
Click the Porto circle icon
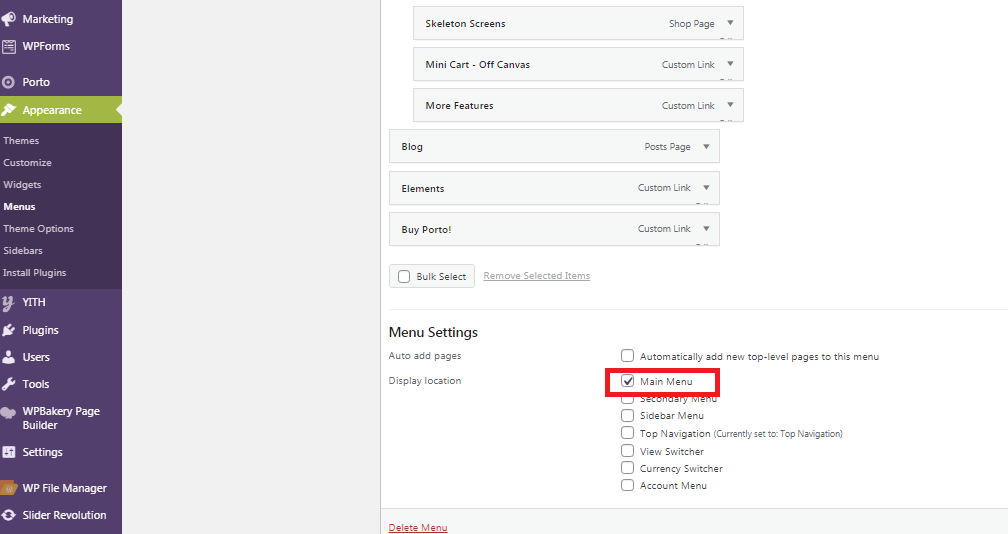tap(8, 82)
